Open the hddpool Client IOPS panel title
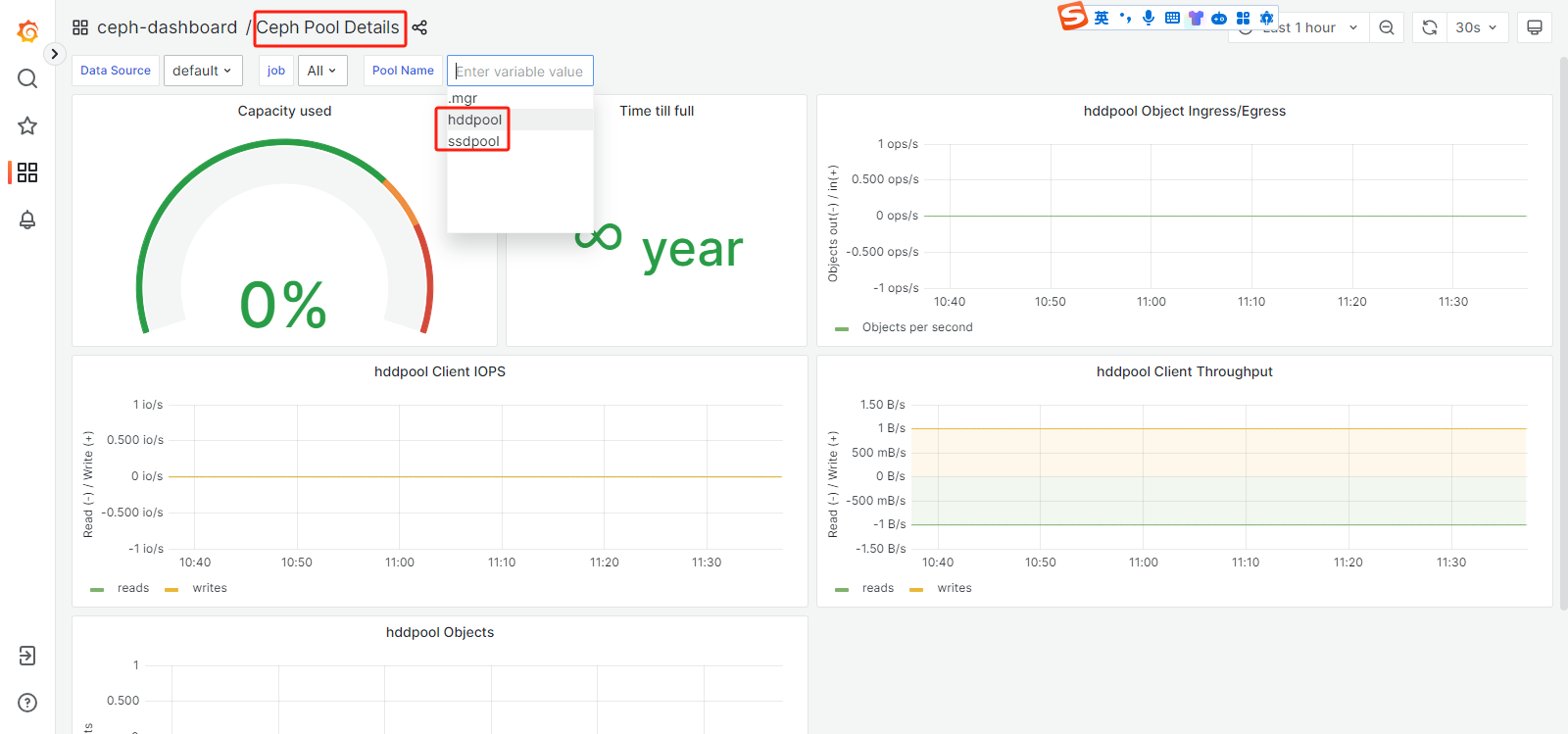Screen dimensions: 1568x734 (440, 371)
